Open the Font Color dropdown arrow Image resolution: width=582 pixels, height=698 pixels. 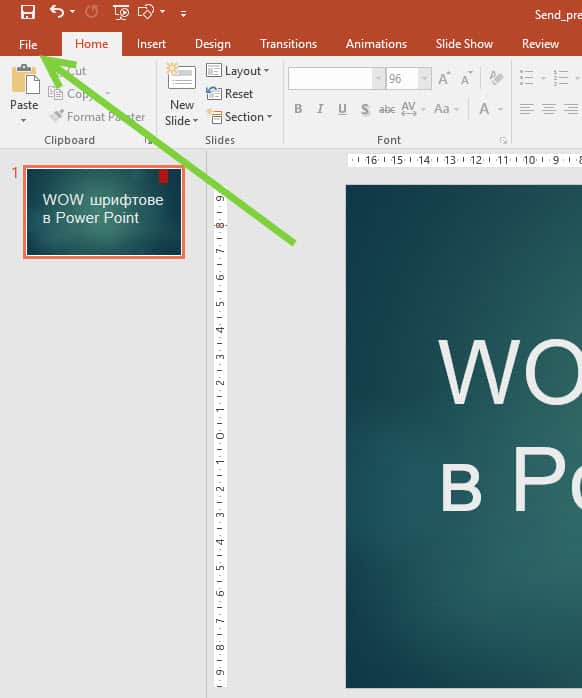click(500, 109)
